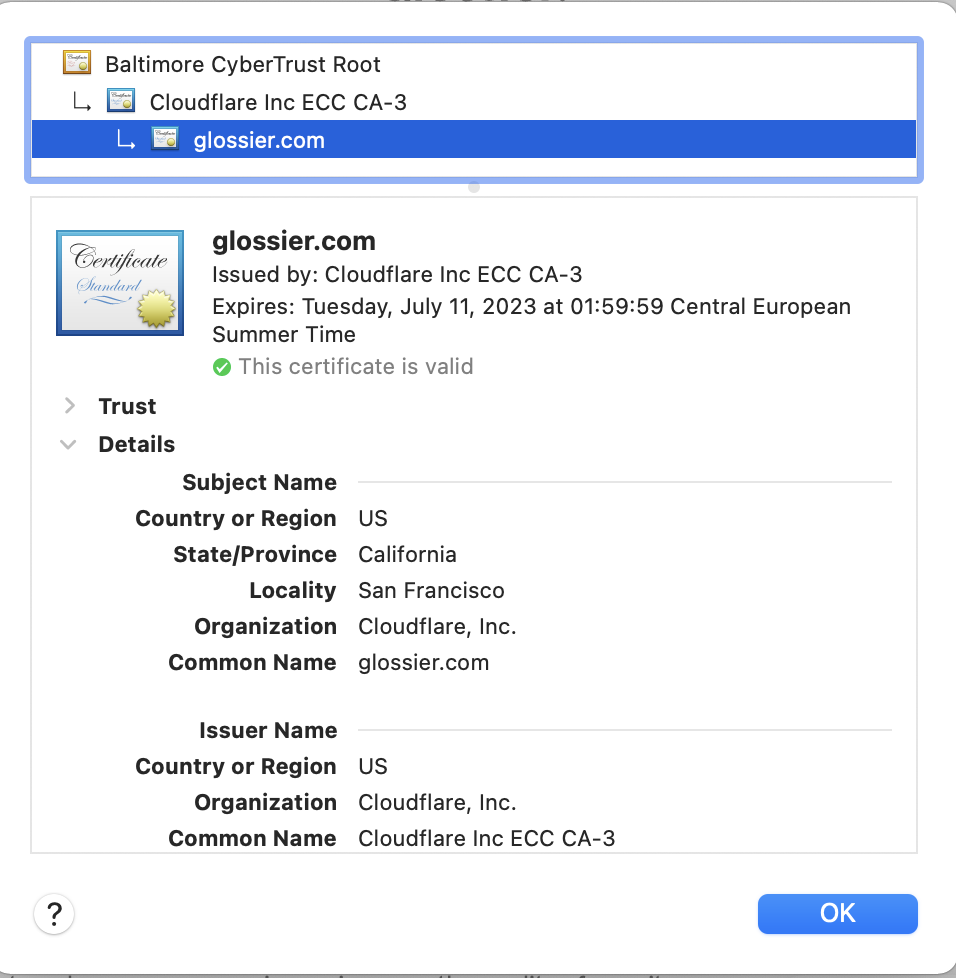Click the State/Province field label
Image resolution: width=956 pixels, height=978 pixels.
(255, 554)
